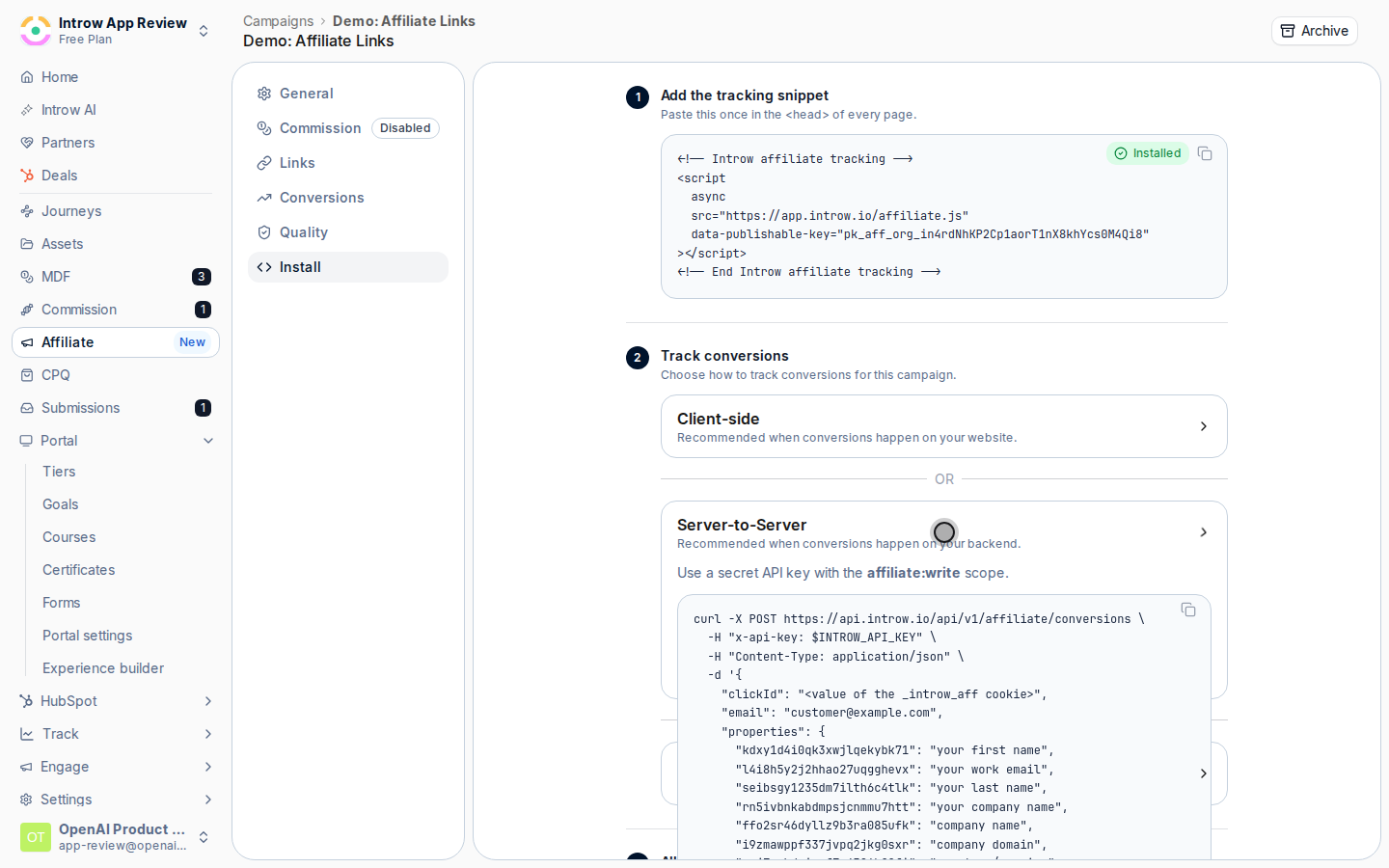This screenshot has height=868, width=1389.
Task: Click the Installed status badge
Action: tap(1148, 153)
